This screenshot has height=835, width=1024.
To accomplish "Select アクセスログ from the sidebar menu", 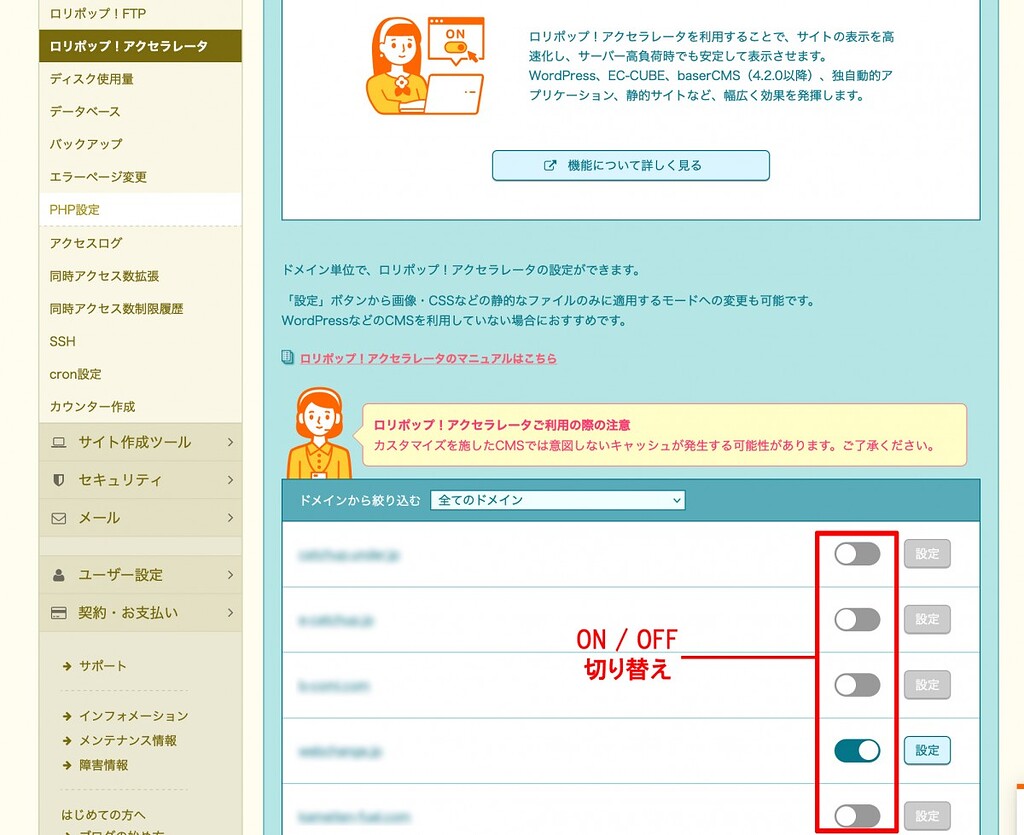I will [85, 243].
